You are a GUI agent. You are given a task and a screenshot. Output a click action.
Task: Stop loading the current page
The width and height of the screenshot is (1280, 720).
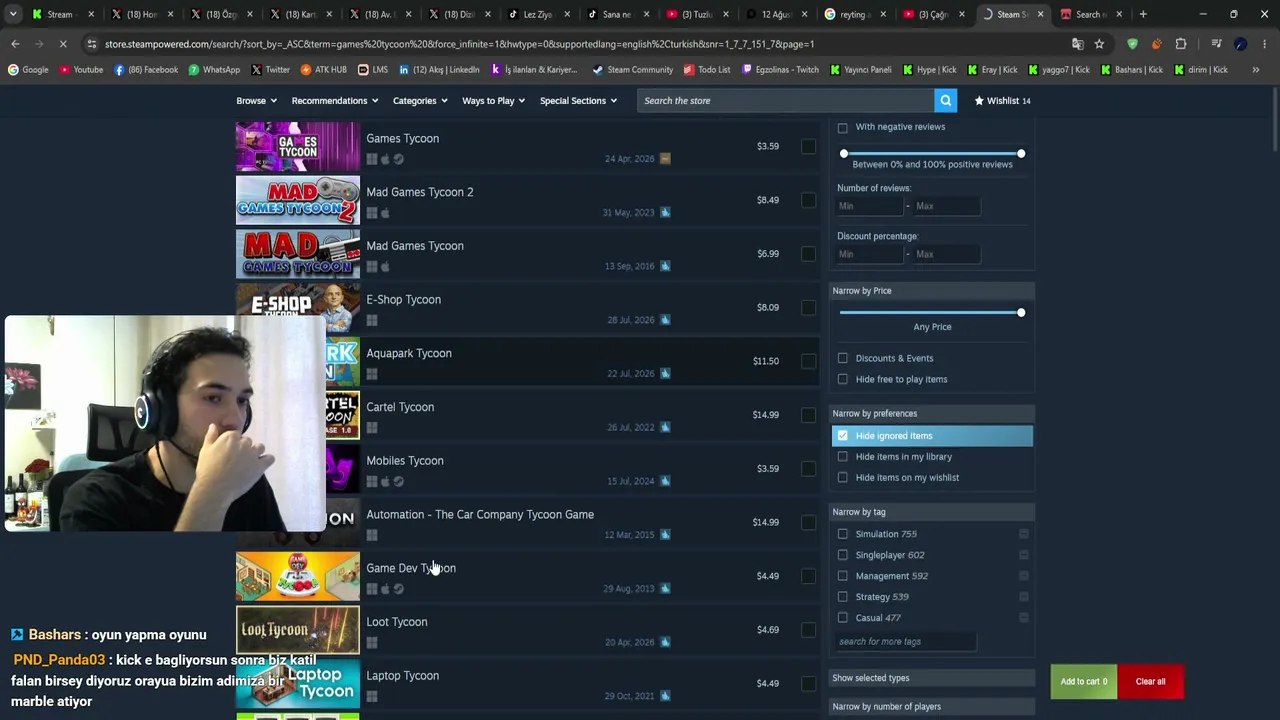click(x=63, y=44)
